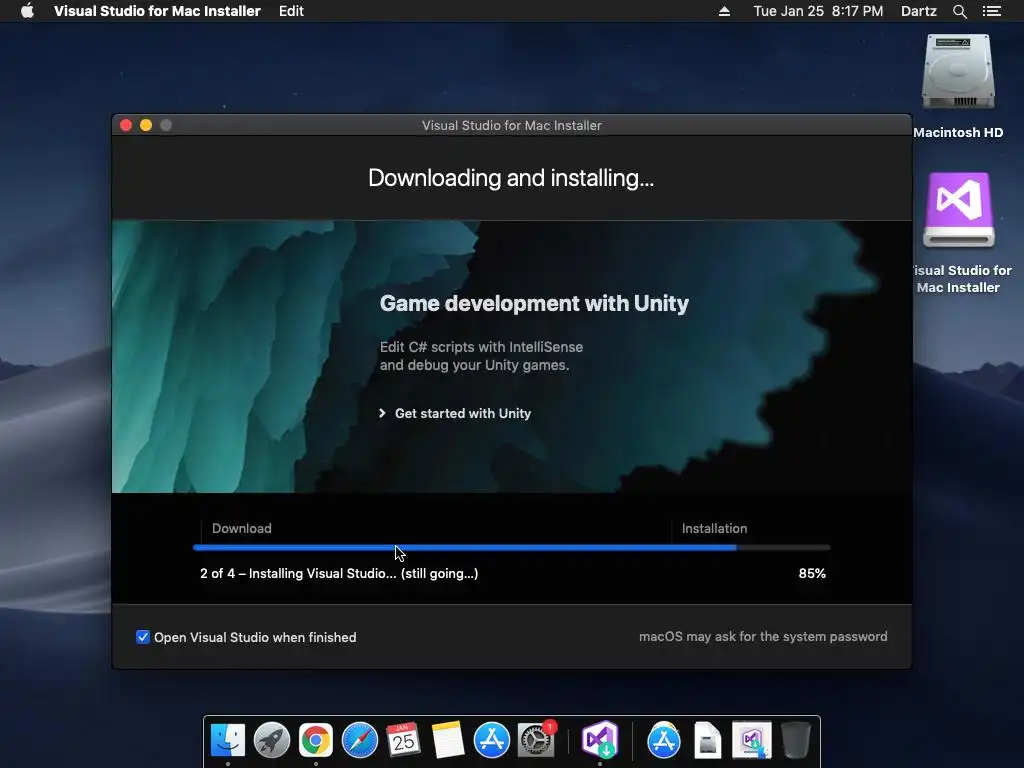Open the Applications stack beside the Dock divider

tap(664, 741)
